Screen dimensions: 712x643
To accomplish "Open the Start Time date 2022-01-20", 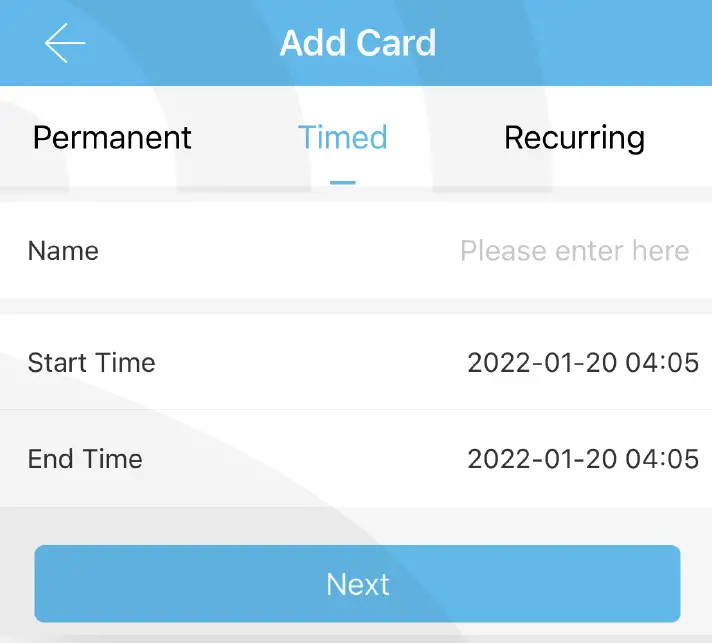I will tap(542, 362).
